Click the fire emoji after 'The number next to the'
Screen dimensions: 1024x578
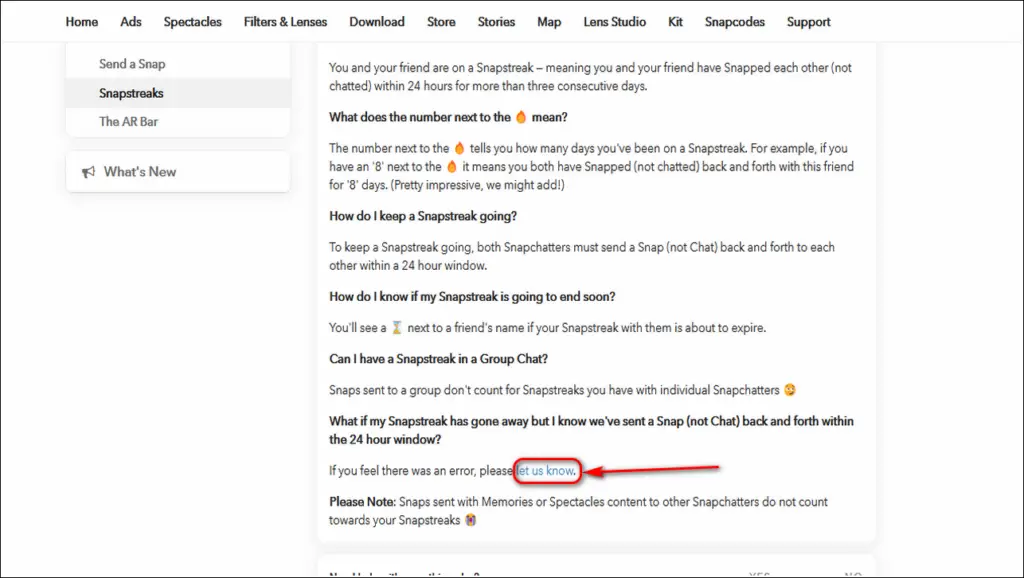(x=459, y=148)
